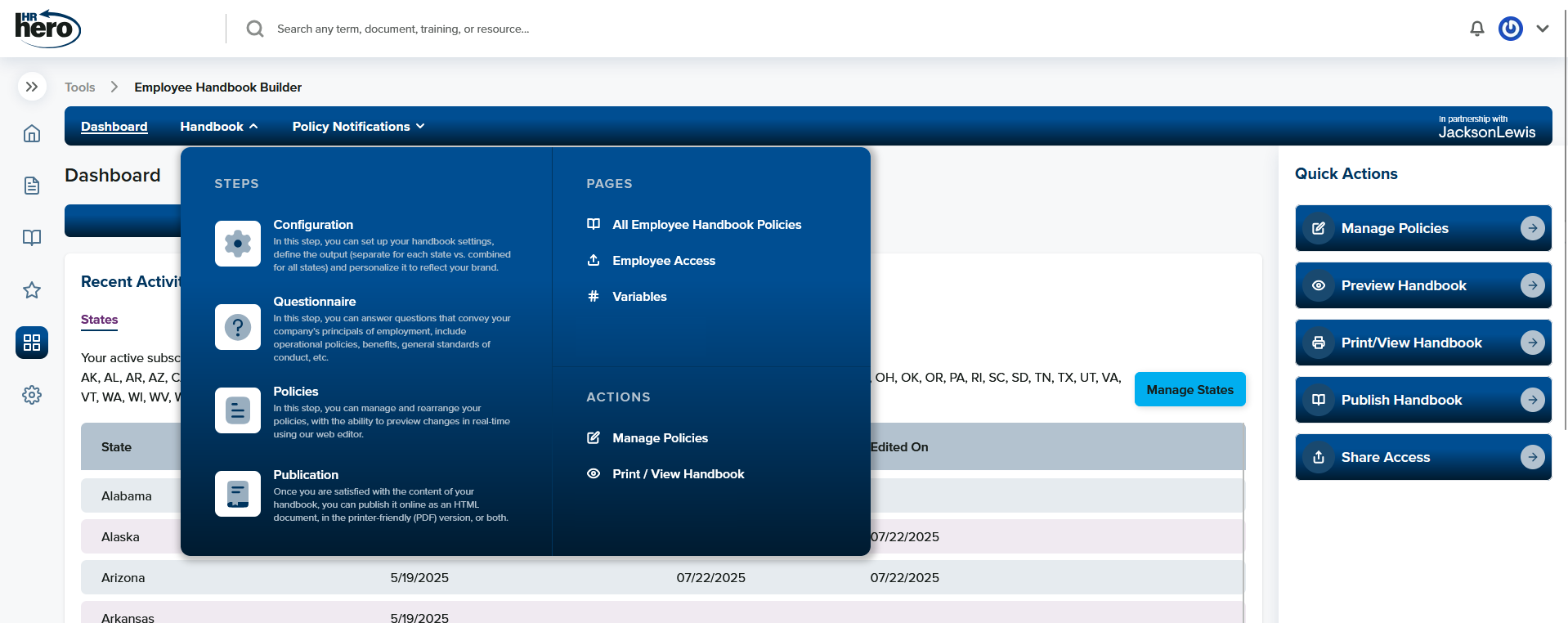The width and height of the screenshot is (1568, 623).
Task: Click the Questionnaire question mark icon
Action: coord(238,327)
